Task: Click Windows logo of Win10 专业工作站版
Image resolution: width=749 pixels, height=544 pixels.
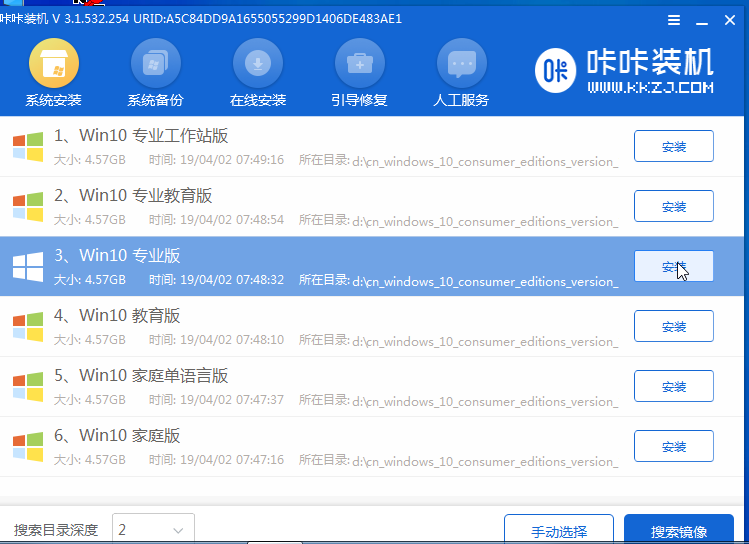Action: pyautogui.click(x=28, y=147)
